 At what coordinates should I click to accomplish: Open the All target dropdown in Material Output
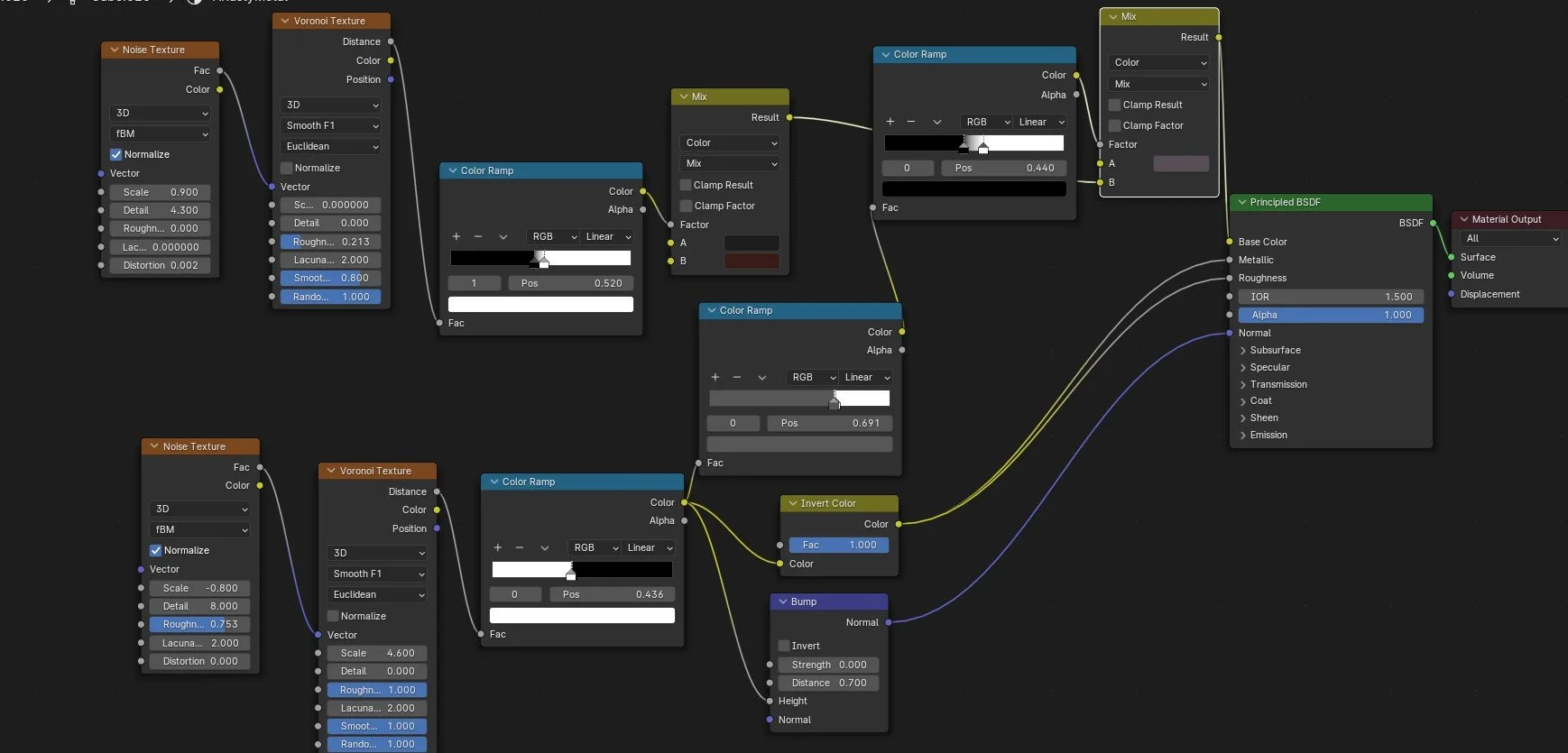(x=1510, y=238)
